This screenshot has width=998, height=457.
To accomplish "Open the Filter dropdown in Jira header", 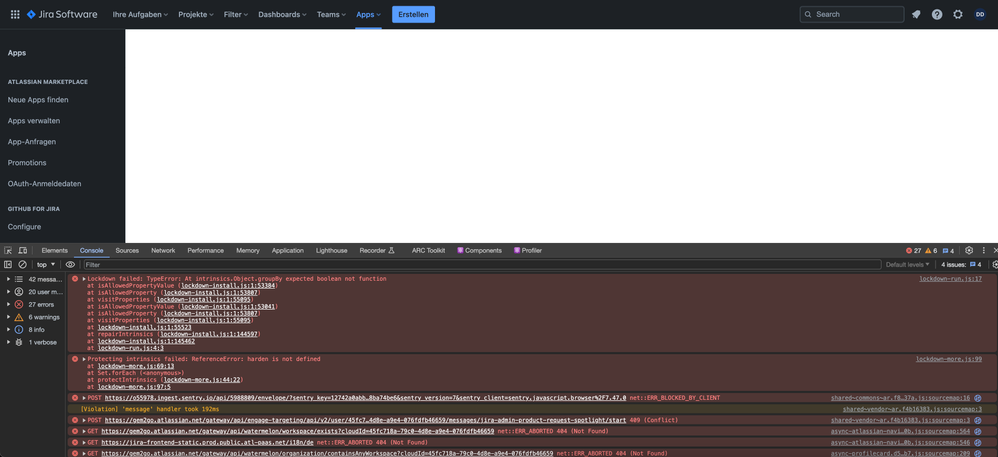I will pyautogui.click(x=235, y=14).
